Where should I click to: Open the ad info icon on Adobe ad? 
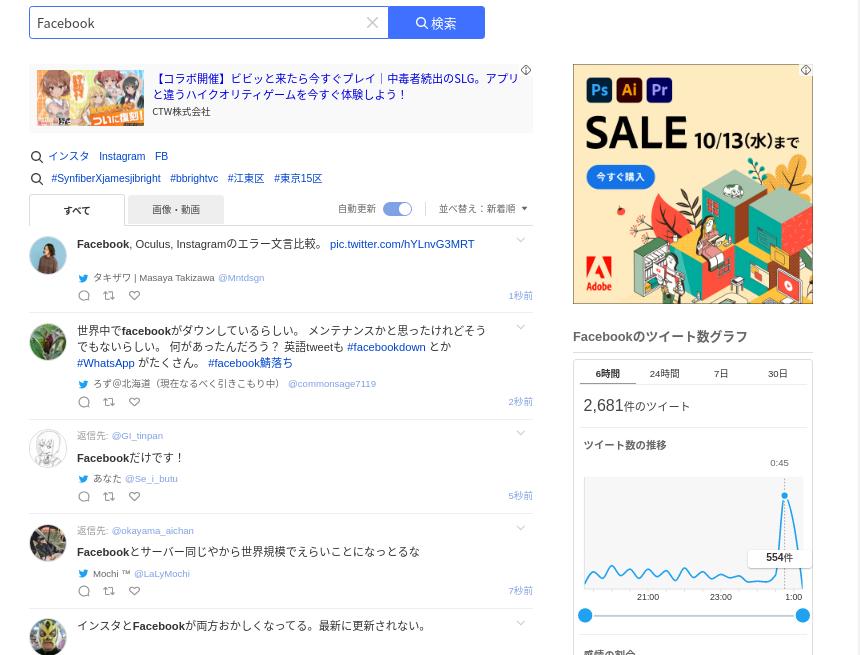click(806, 70)
